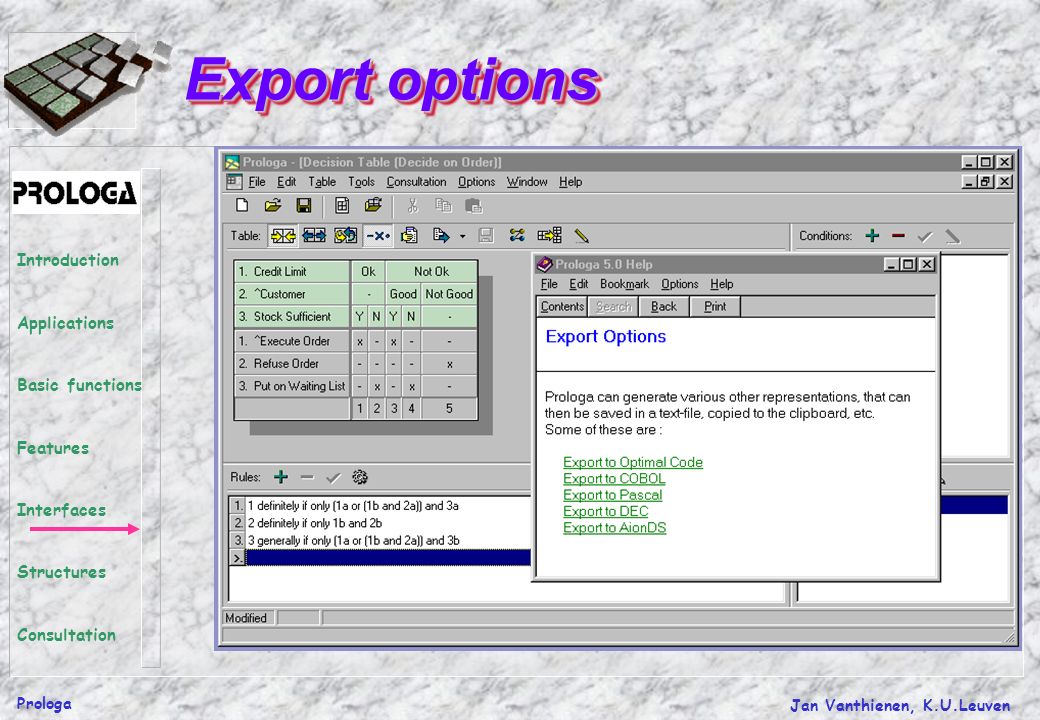This screenshot has width=1040, height=720.
Task: Click the greyed save table icon
Action: [486, 236]
